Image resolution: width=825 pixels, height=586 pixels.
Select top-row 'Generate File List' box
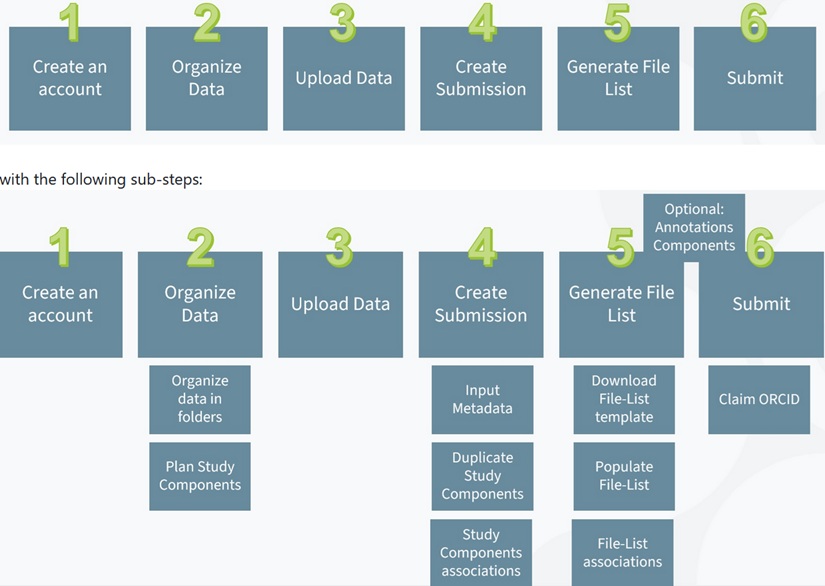pos(618,79)
